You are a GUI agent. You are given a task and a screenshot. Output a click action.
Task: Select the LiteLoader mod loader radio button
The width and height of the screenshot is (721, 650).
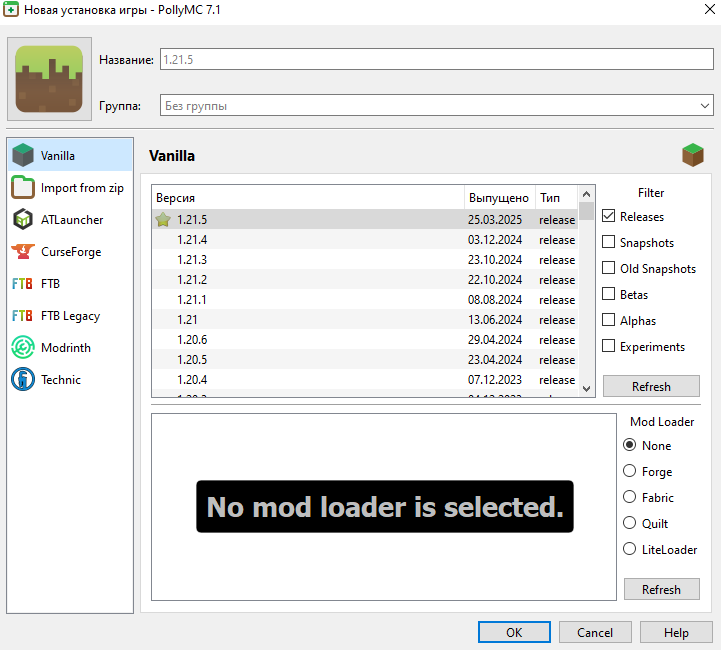pos(629,549)
